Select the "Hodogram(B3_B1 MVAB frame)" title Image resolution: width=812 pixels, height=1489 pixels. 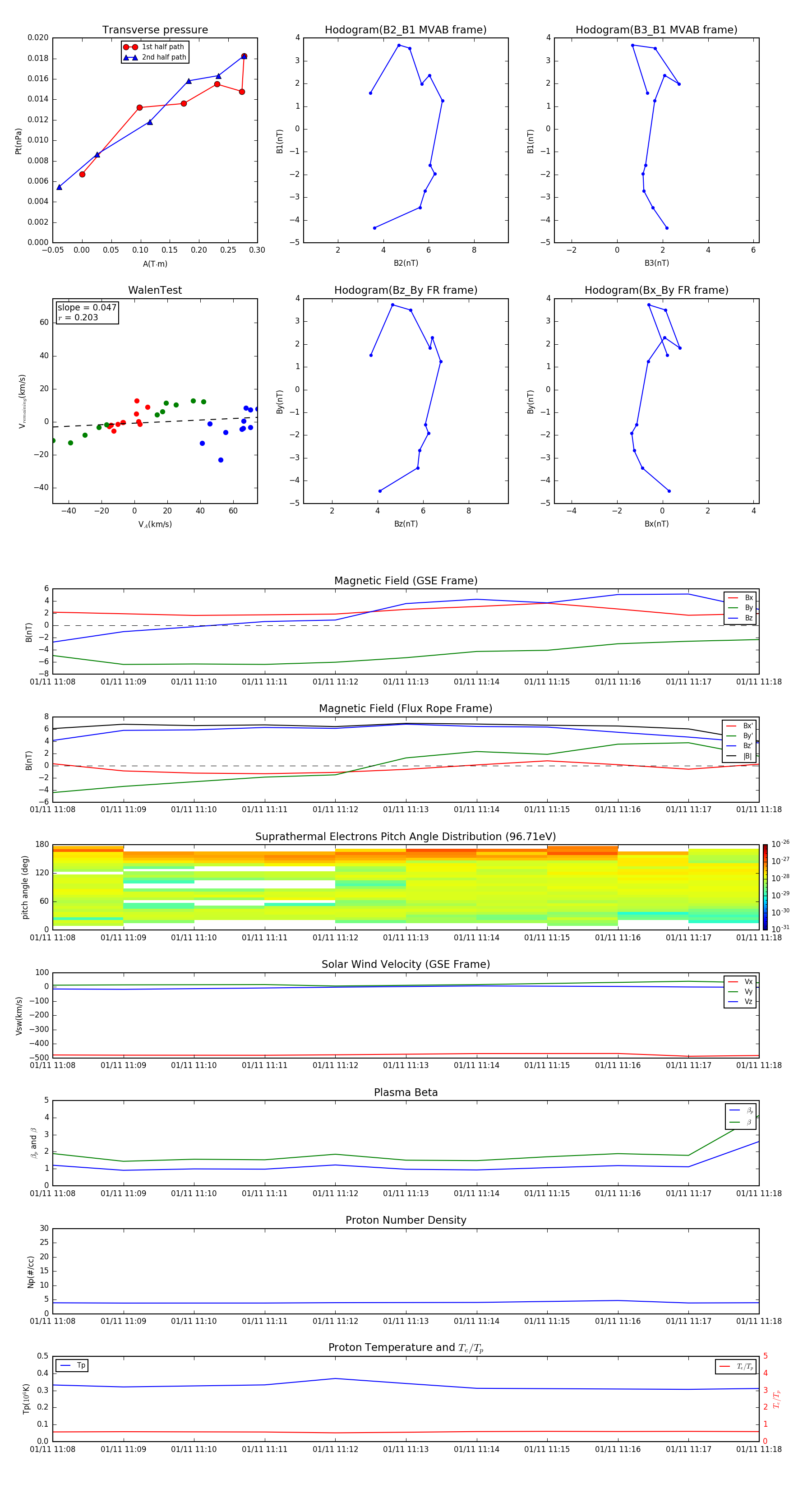tap(656, 29)
